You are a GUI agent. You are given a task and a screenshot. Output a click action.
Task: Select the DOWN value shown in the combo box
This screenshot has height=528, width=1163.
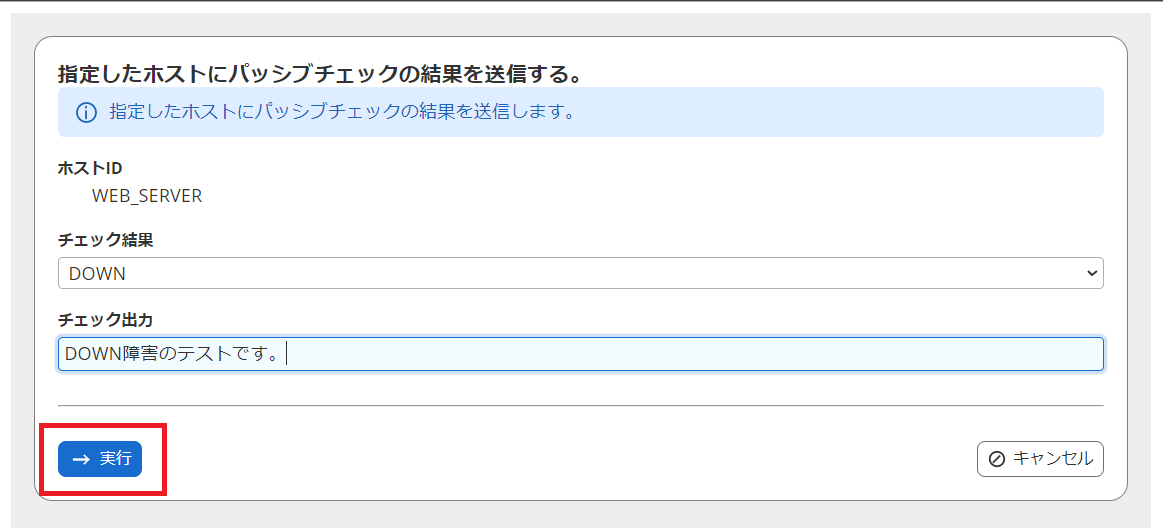click(x=97, y=273)
